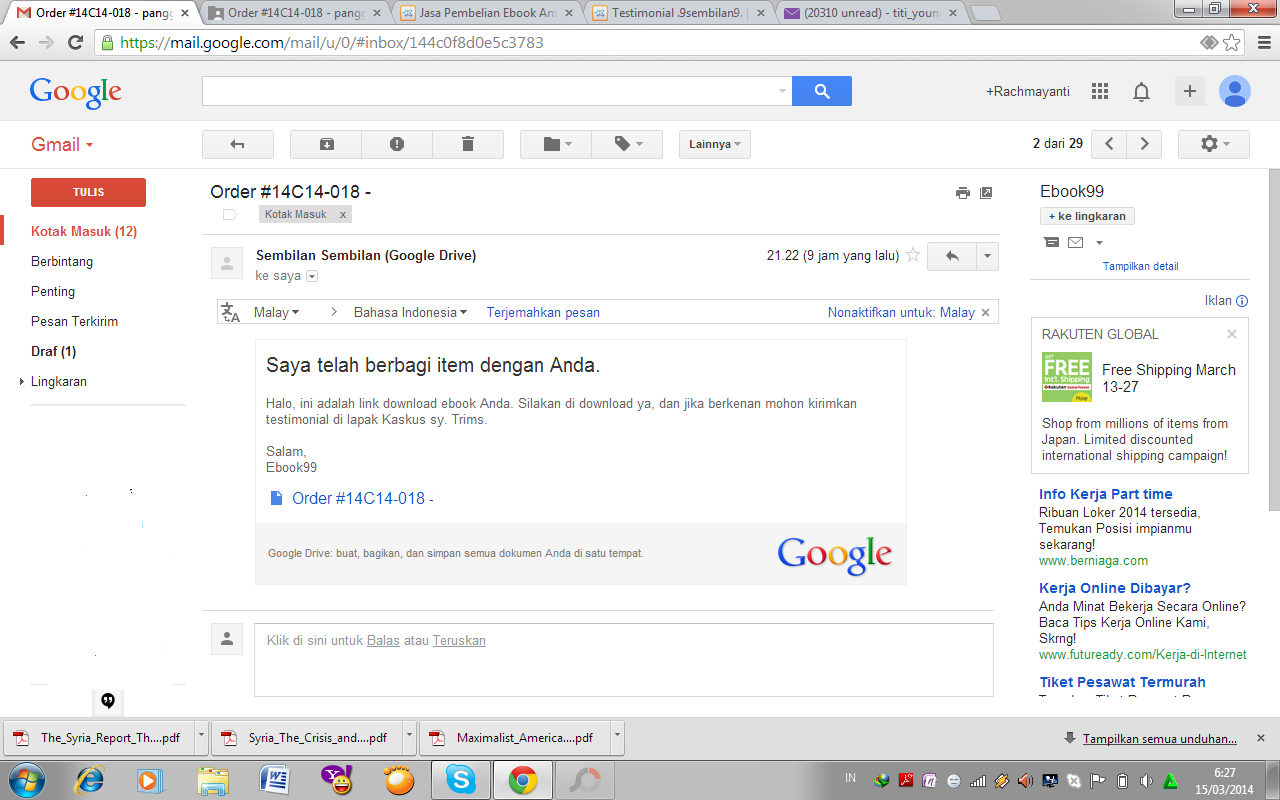Open the notifications bell
1280x800 pixels.
1141,92
